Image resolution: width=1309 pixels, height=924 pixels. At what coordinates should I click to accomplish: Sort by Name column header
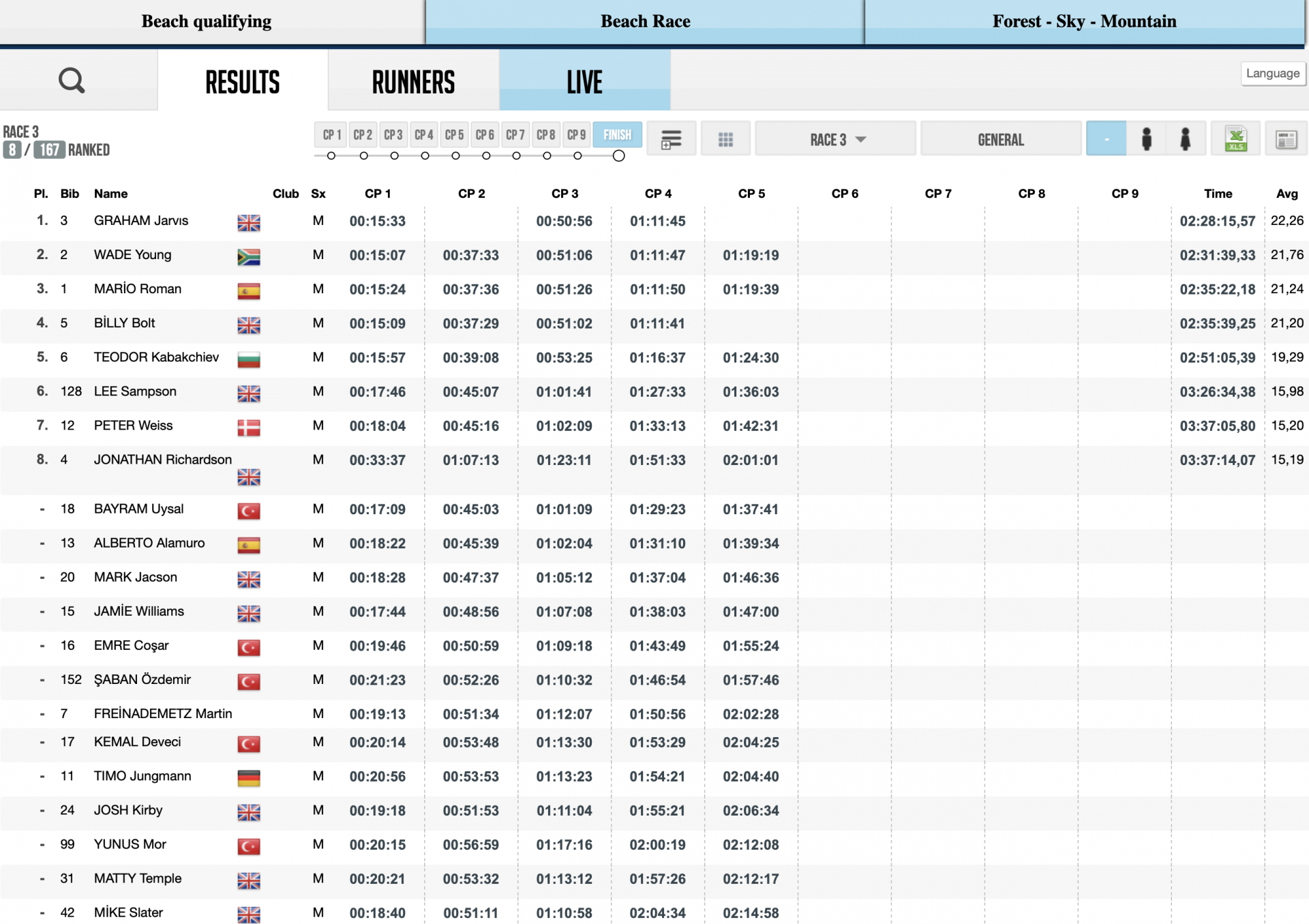111,194
